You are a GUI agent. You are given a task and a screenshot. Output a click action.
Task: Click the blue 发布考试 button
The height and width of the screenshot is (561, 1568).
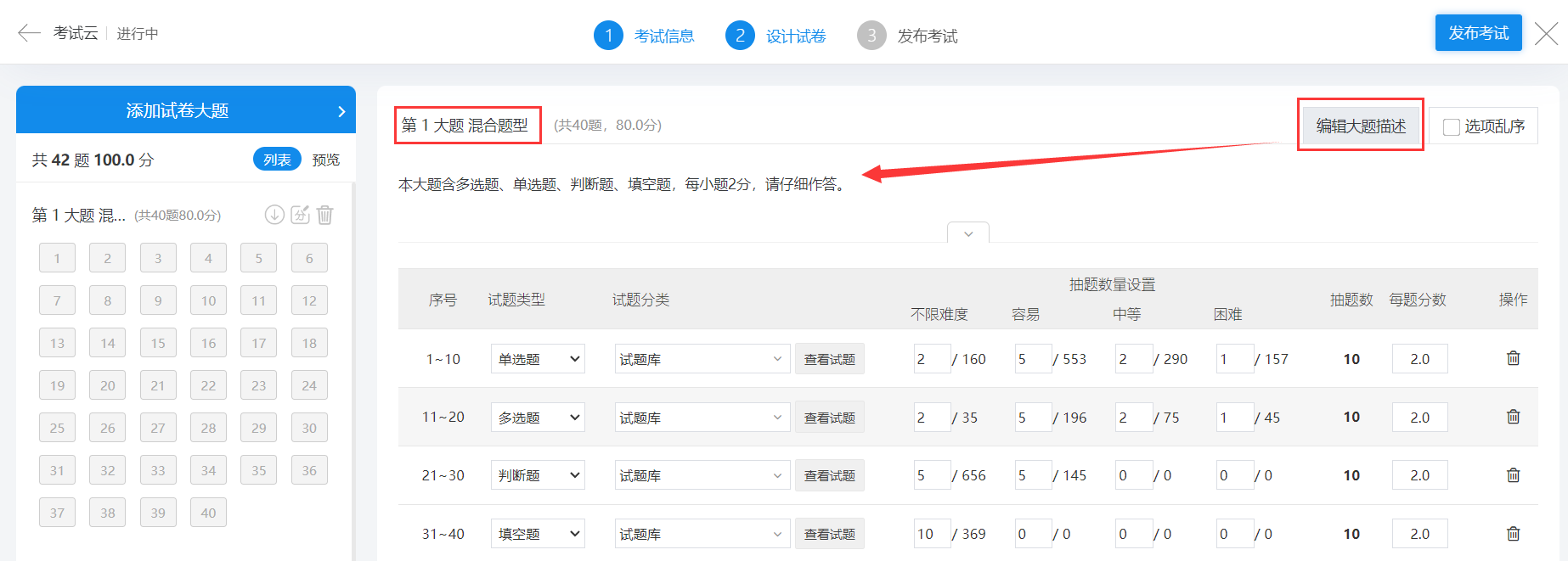pos(1478,33)
